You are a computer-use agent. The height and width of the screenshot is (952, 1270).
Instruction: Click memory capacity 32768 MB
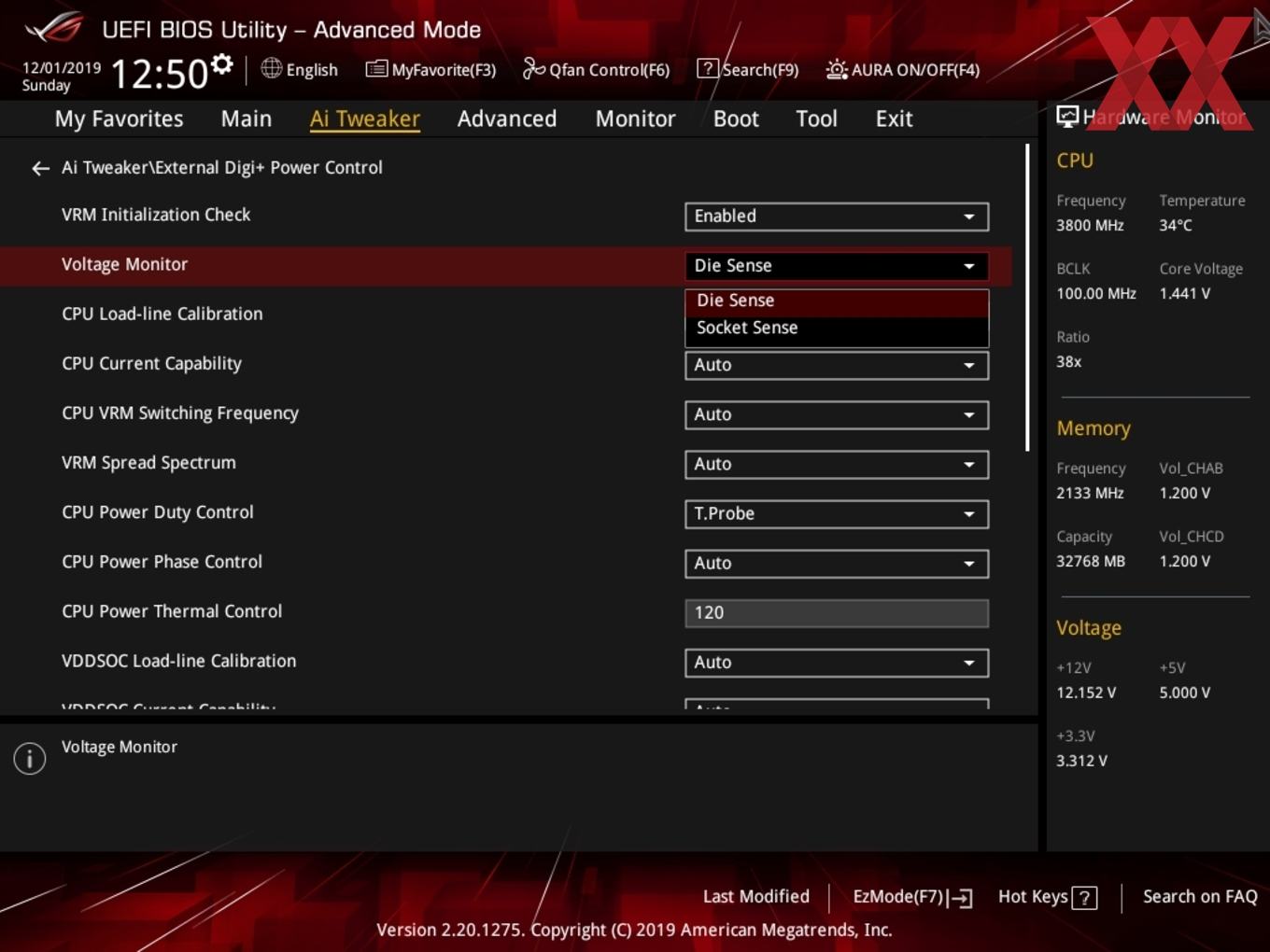[1091, 561]
